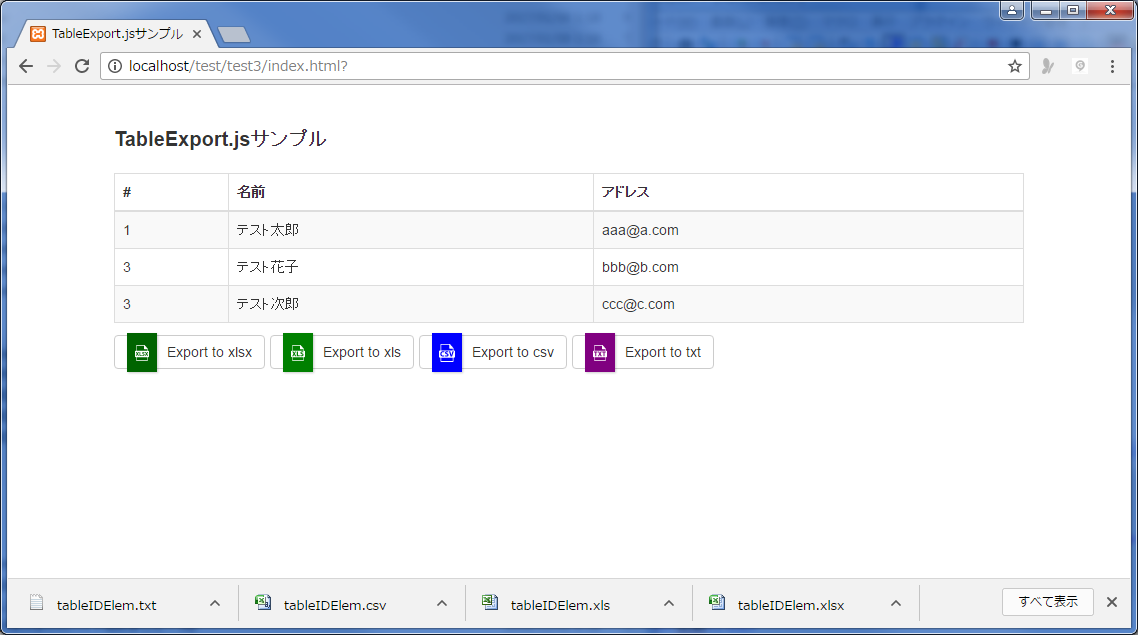Click the すべて表示 button

click(1048, 602)
